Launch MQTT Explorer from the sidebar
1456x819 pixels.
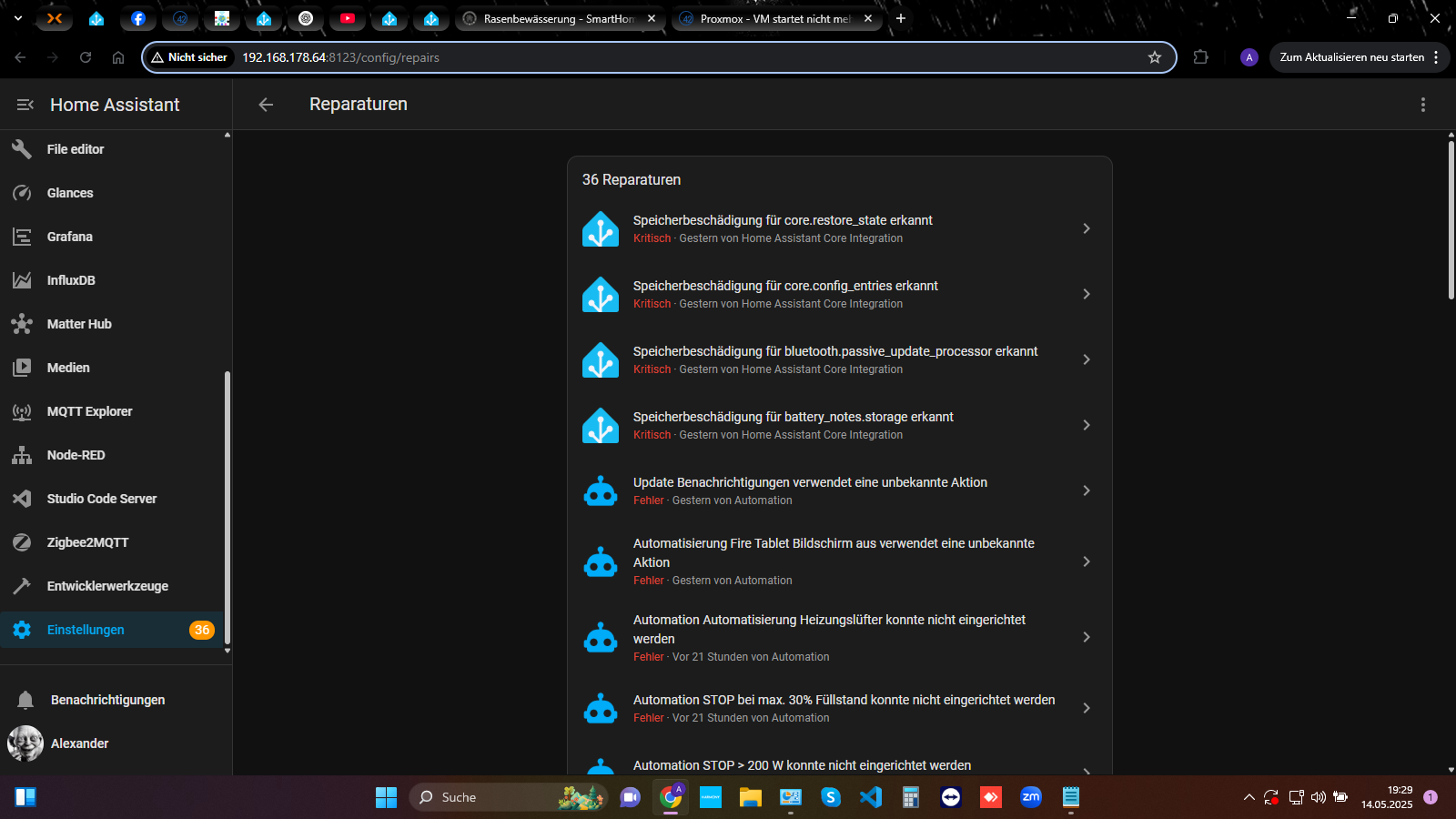[89, 411]
